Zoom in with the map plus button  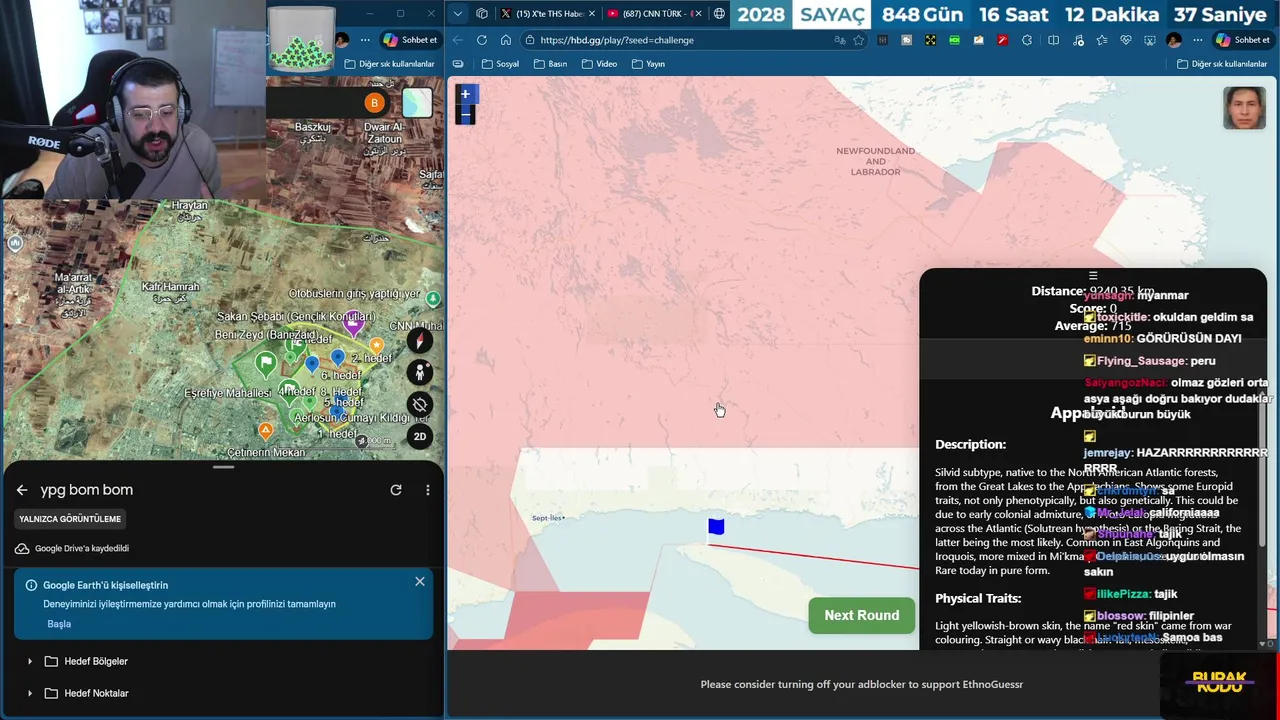coord(465,94)
